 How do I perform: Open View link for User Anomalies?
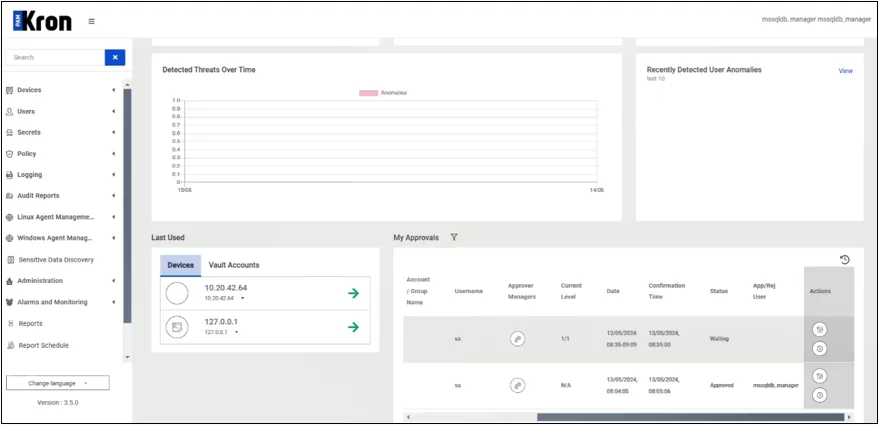(x=845, y=71)
